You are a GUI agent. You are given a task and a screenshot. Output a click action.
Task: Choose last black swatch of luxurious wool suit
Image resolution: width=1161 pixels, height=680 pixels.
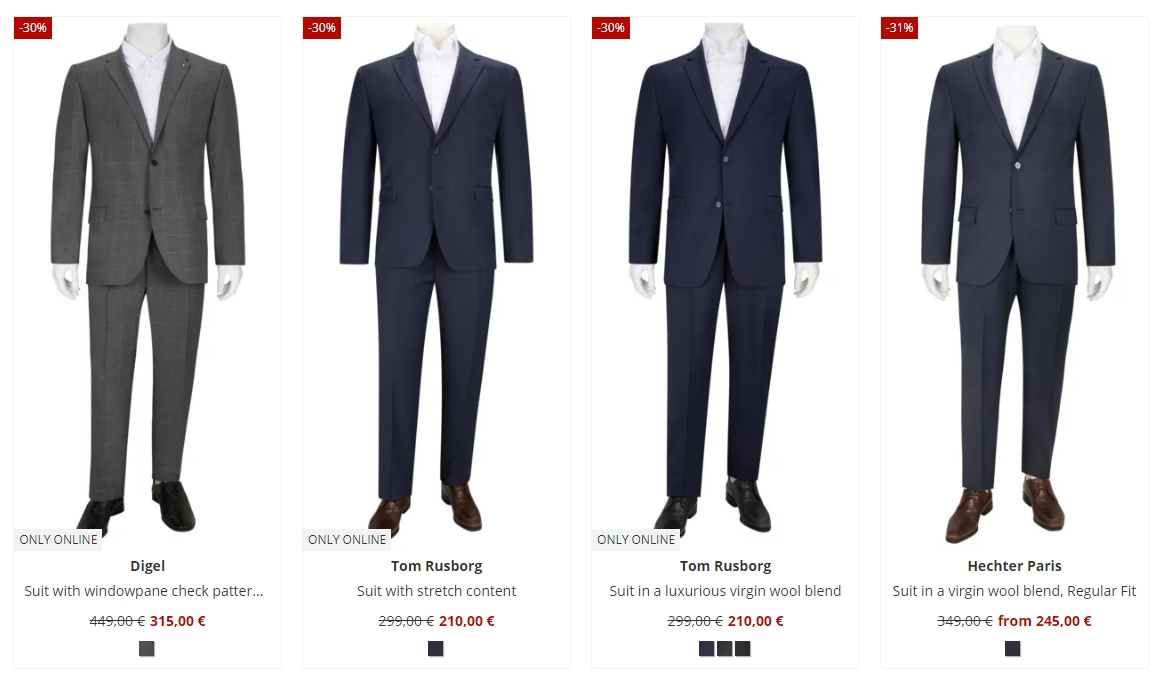click(x=743, y=649)
